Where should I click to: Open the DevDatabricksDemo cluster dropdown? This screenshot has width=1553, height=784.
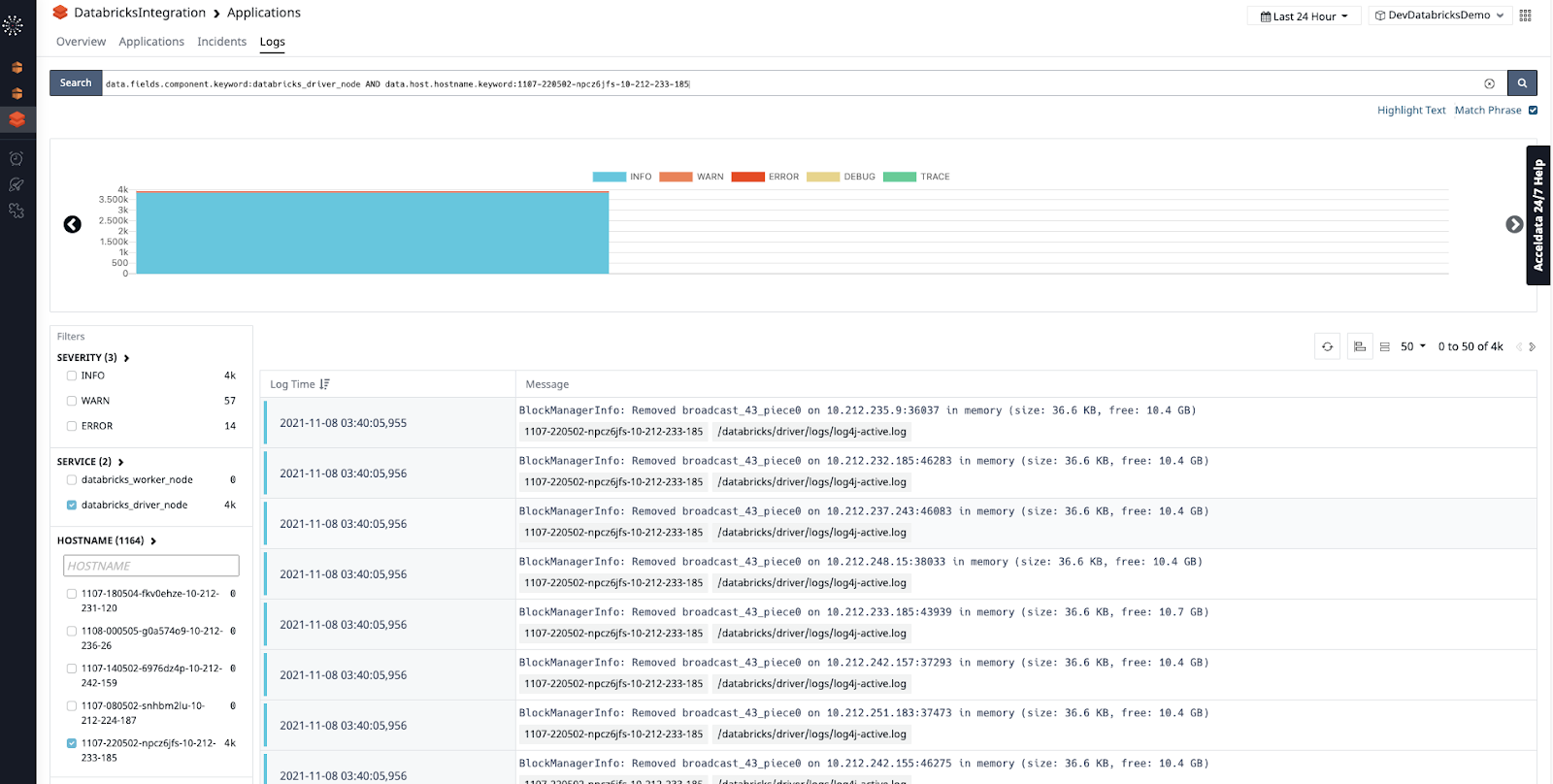pyautogui.click(x=1439, y=16)
